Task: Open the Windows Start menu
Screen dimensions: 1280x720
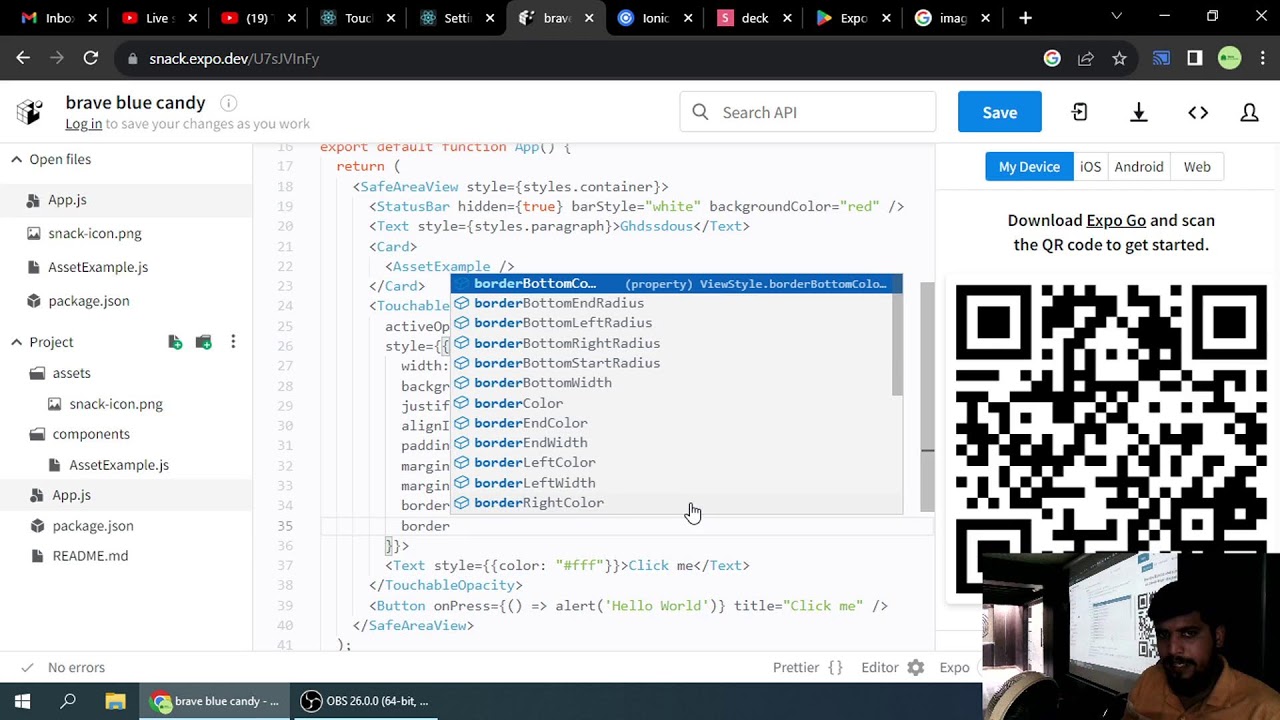Action: pyautogui.click(x=22, y=701)
